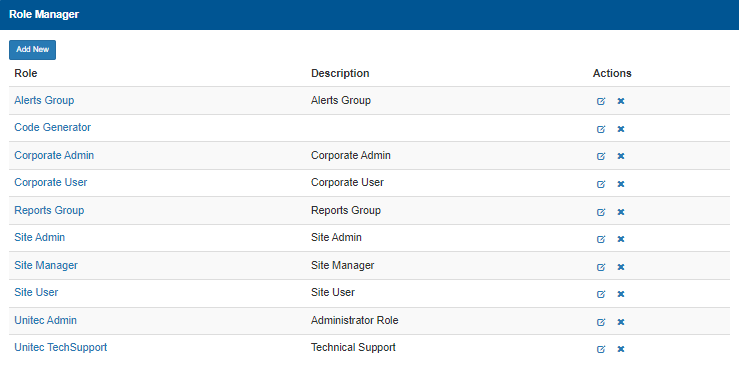This screenshot has width=739, height=382.
Task: Click the Alerts Group description cell
Action: point(341,100)
